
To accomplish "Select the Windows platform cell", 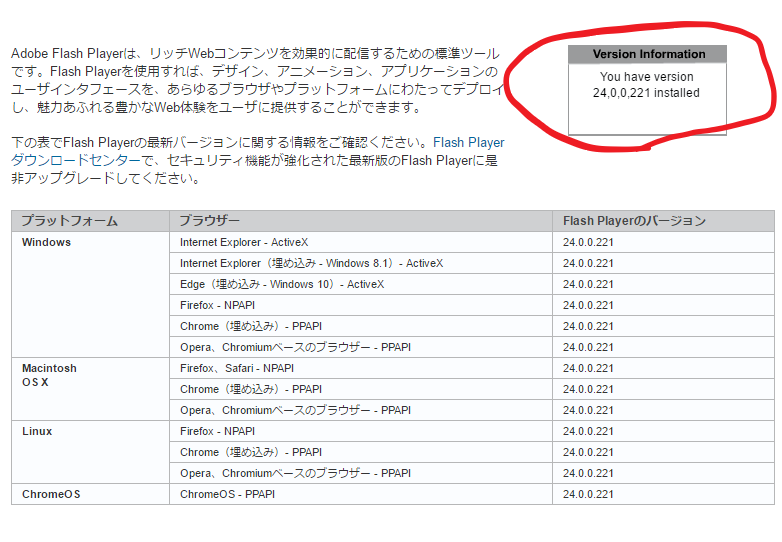I will [90, 294].
